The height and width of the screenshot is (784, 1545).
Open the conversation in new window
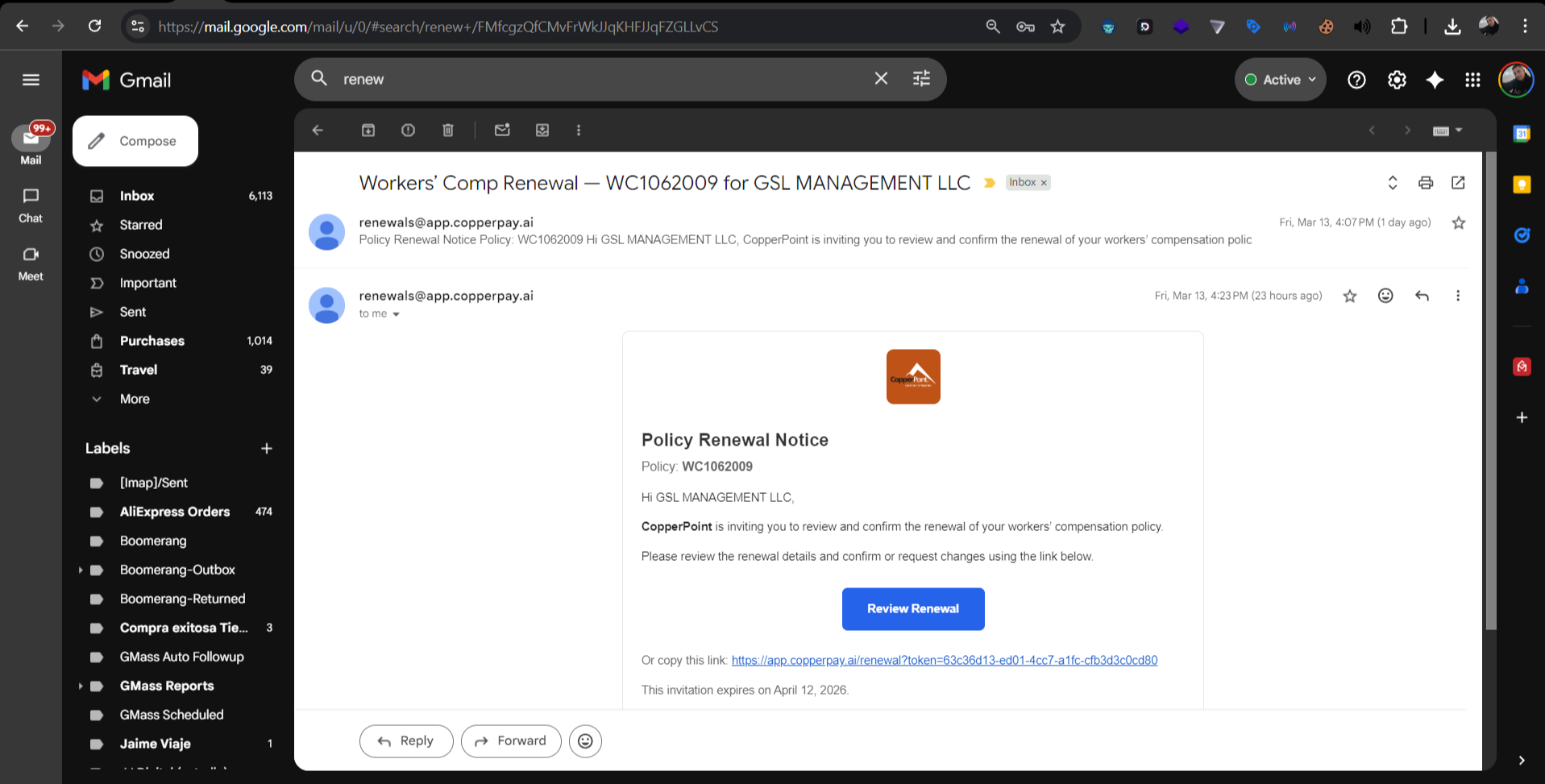click(x=1458, y=183)
